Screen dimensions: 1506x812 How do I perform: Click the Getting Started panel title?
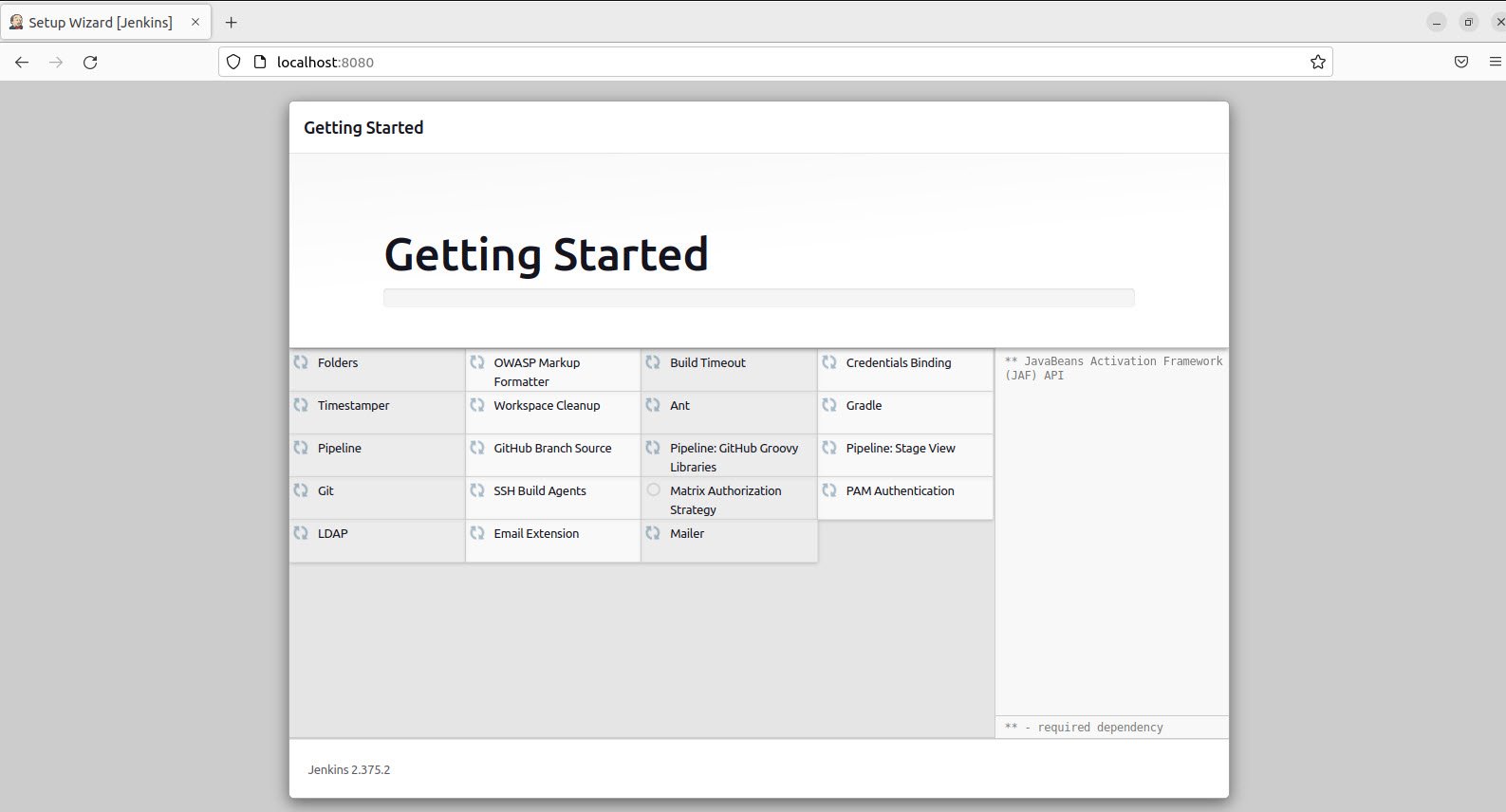(x=363, y=128)
